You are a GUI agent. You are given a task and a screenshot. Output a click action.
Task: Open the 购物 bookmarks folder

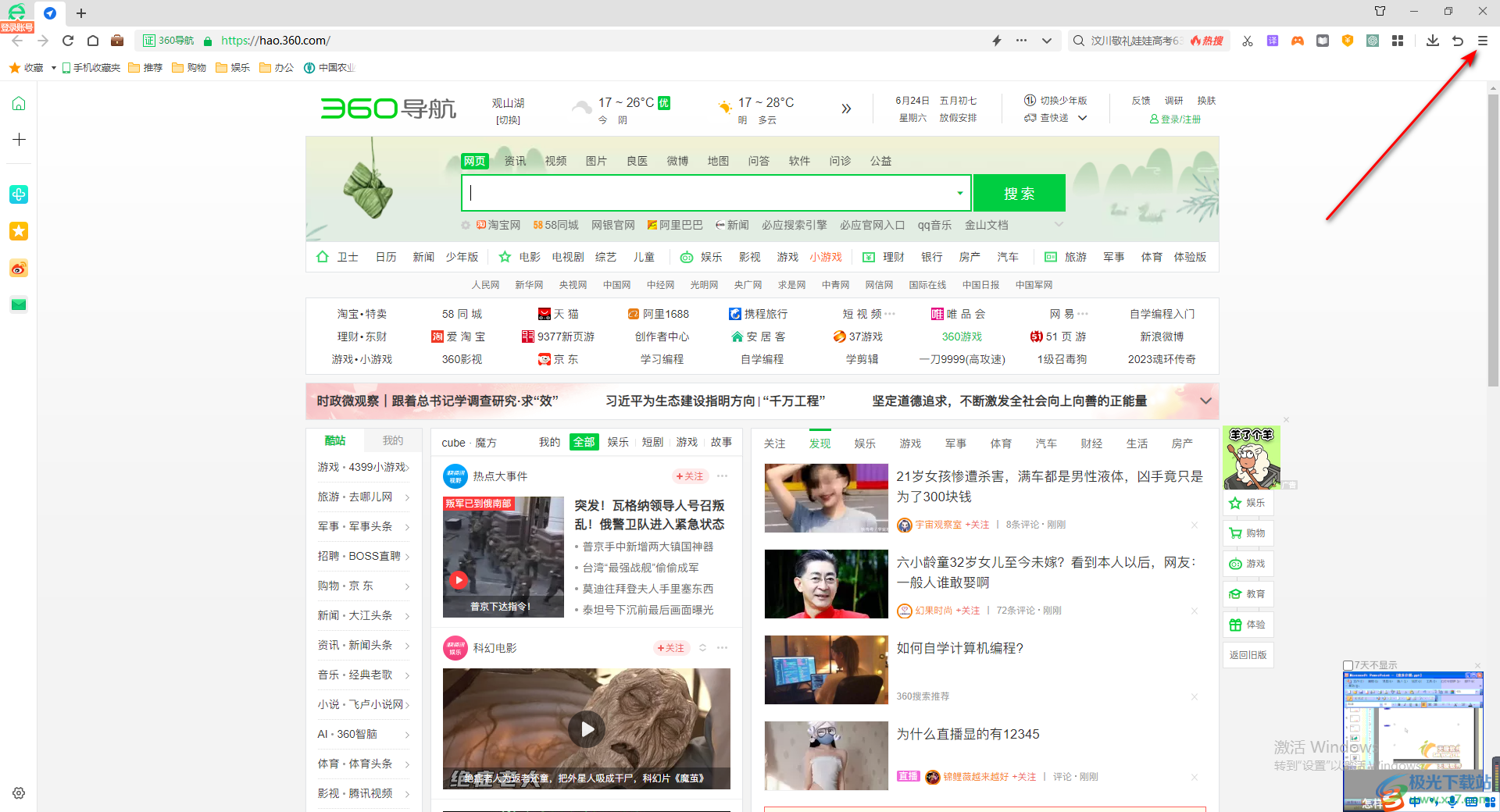coord(189,68)
